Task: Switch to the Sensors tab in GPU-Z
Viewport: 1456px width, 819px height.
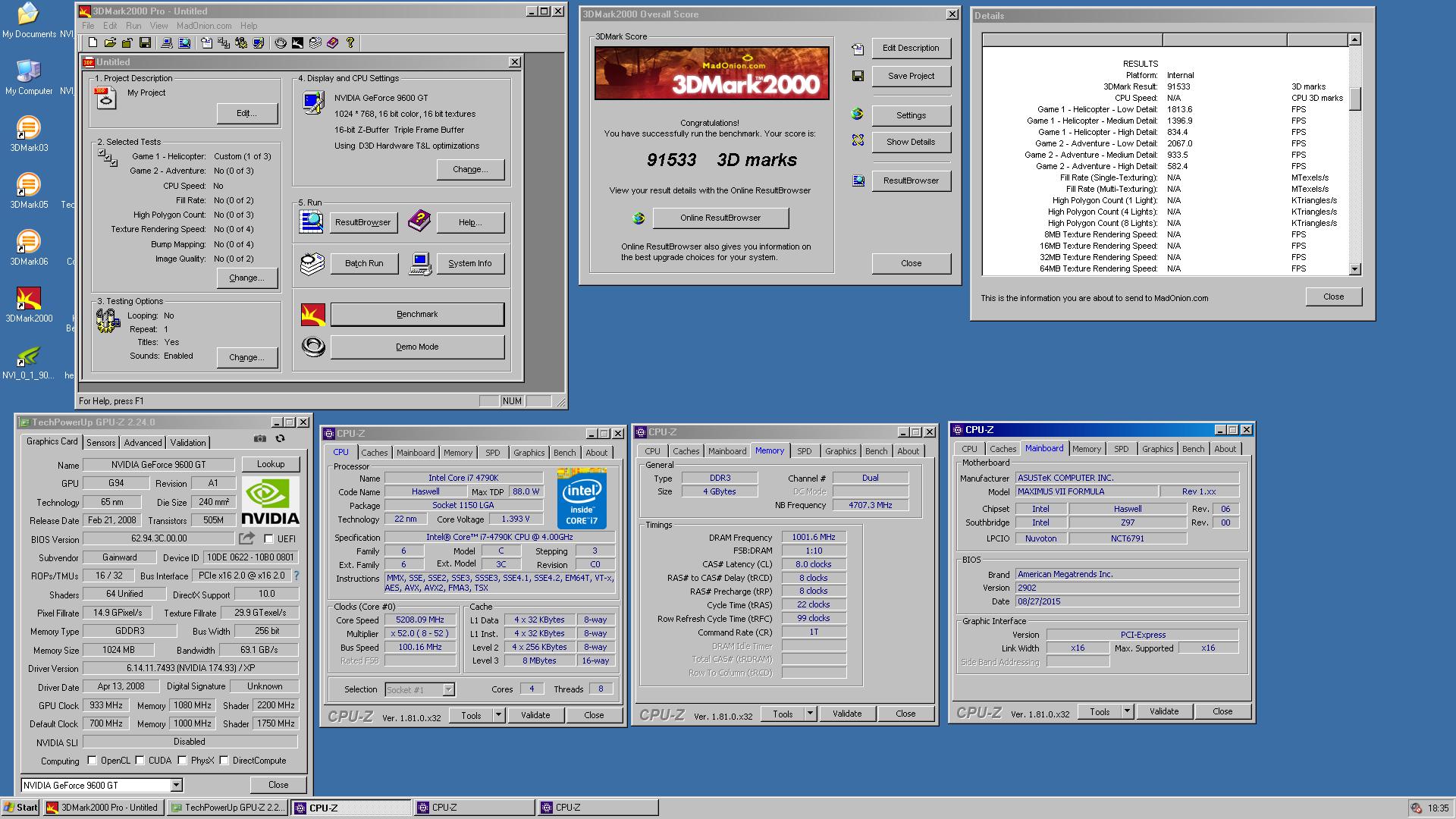Action: pos(101,443)
